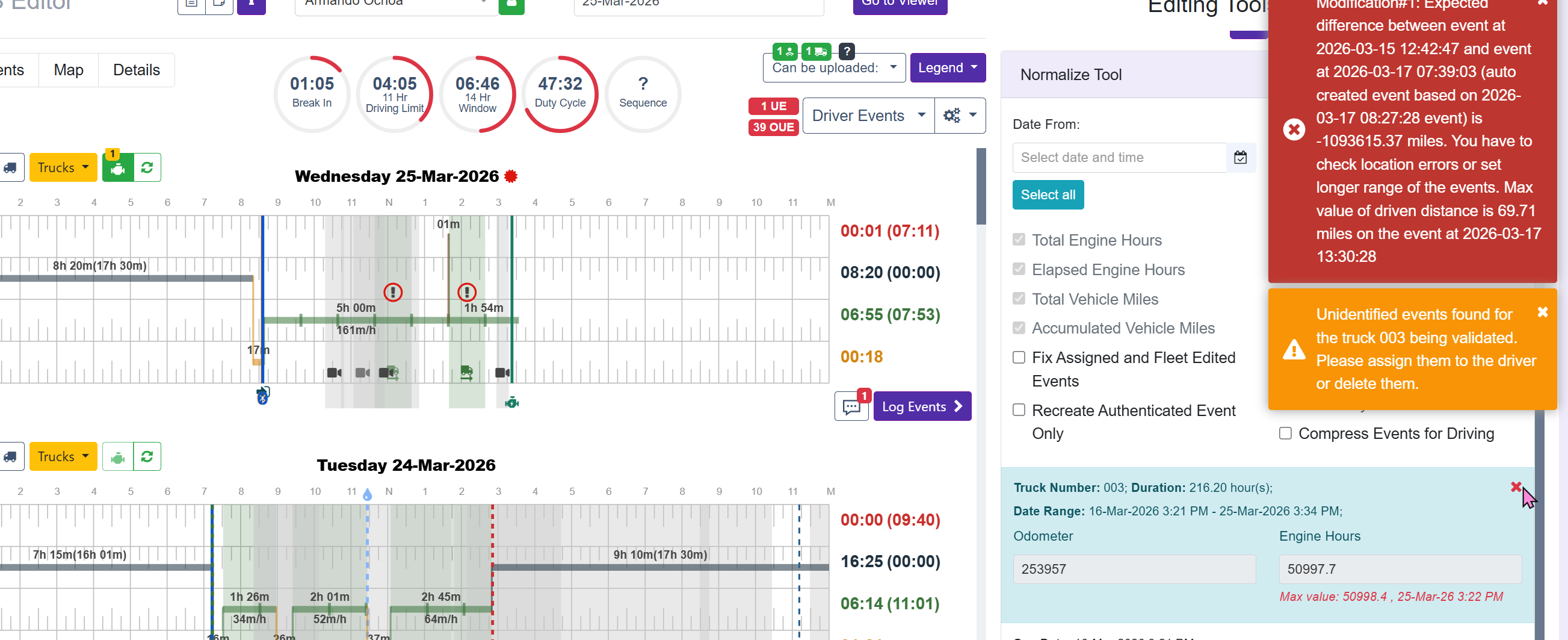The height and width of the screenshot is (640, 1568).
Task: Click the logs area vertical scrollbar
Action: coord(981,186)
